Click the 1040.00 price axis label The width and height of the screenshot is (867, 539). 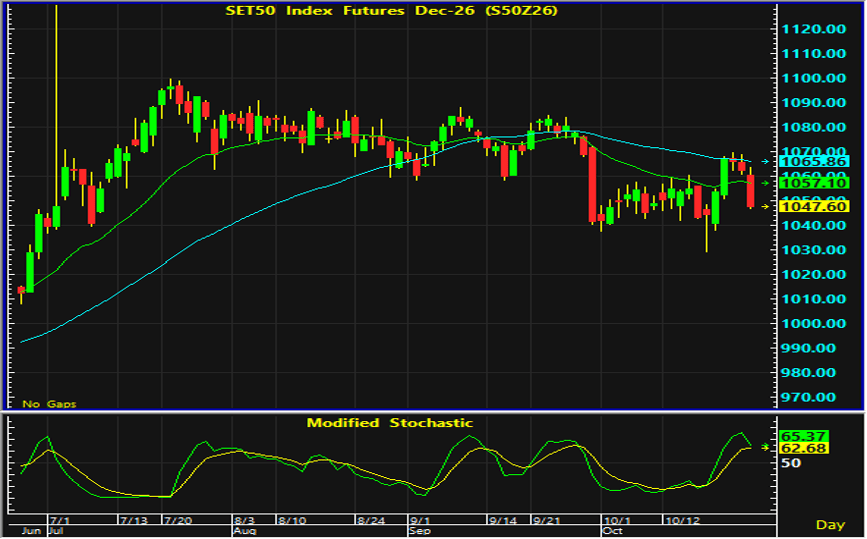[813, 226]
